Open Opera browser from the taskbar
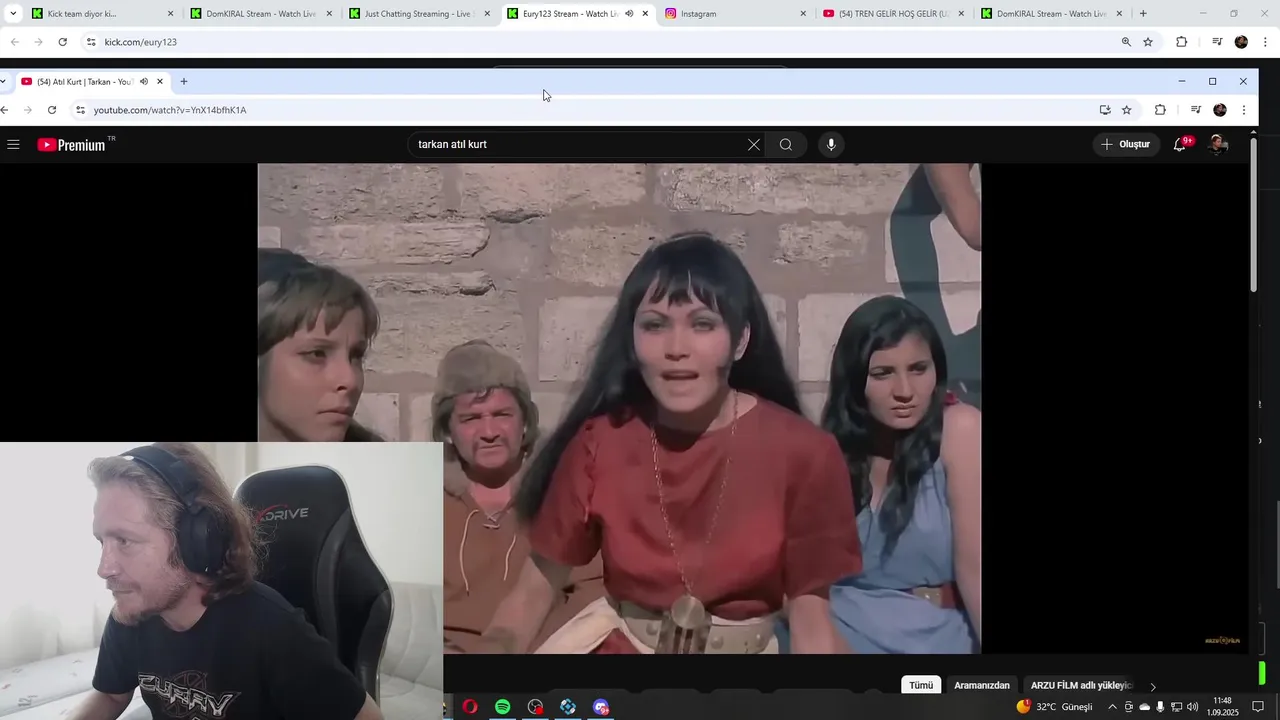The image size is (1280, 720). (x=470, y=707)
